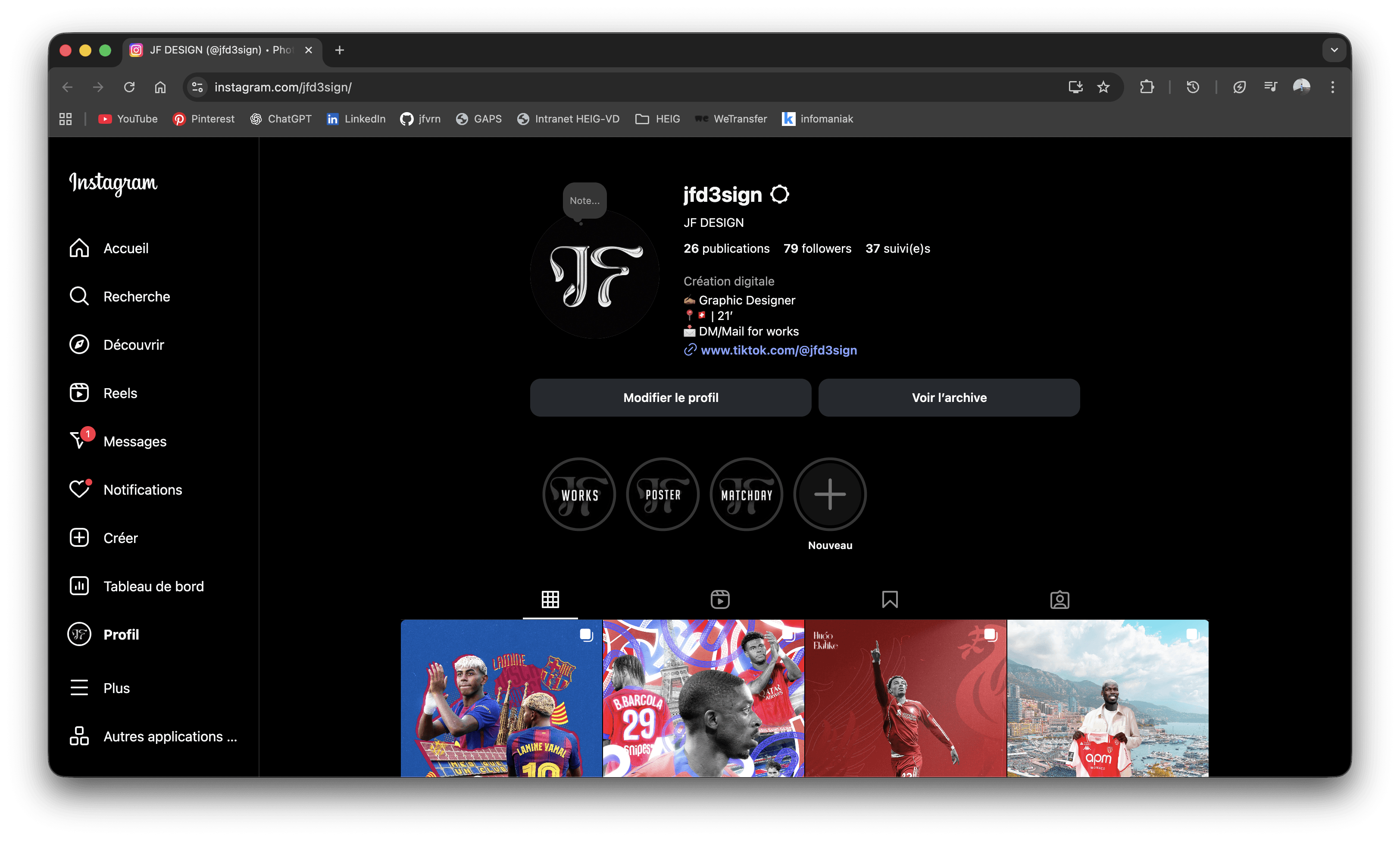Click the leaf extension icon in toolbar
1400x841 pixels.
click(x=1239, y=87)
